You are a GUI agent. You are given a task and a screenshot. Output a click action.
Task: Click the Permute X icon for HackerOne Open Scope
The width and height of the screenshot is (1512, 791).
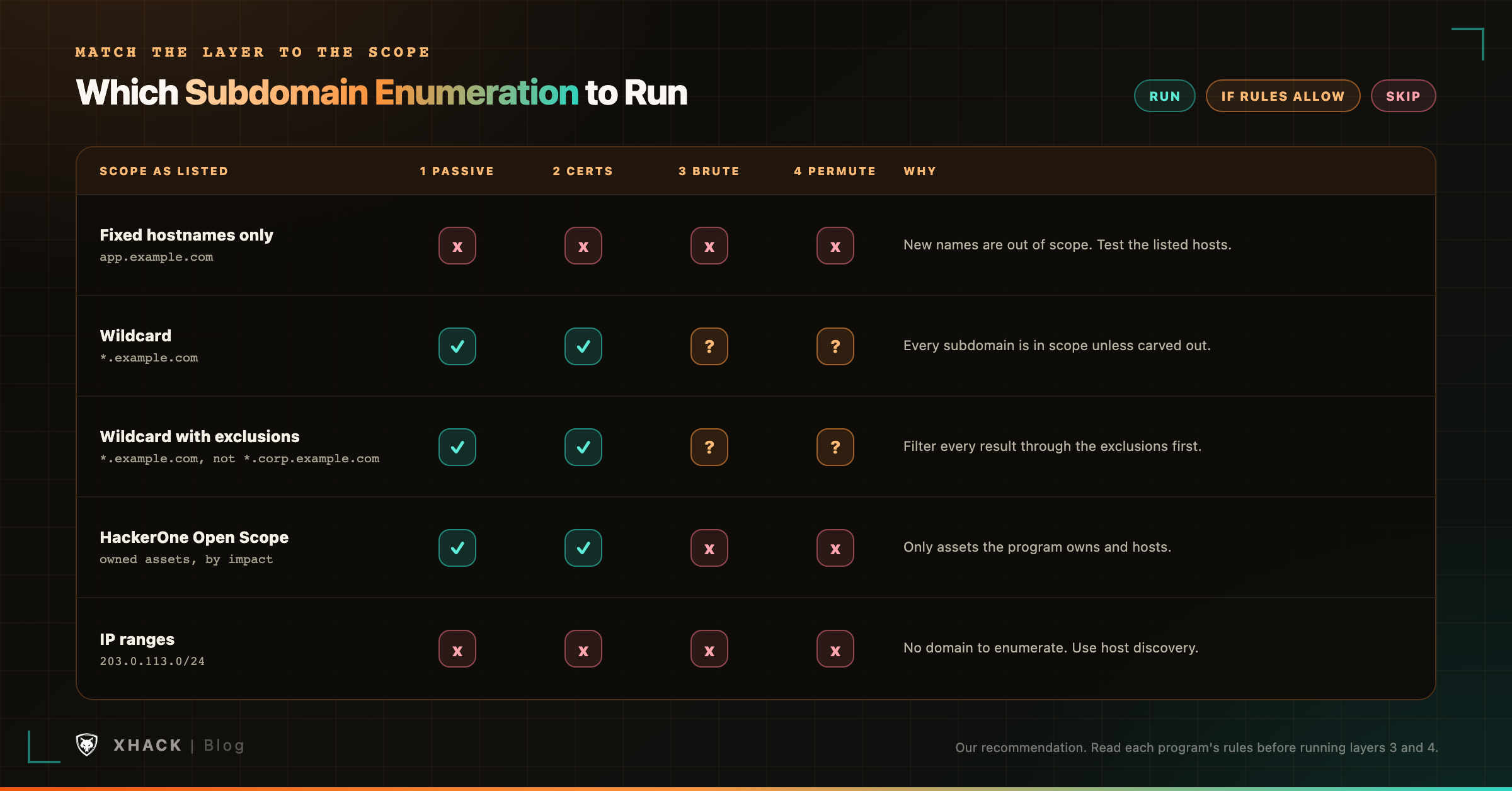pyautogui.click(x=835, y=548)
